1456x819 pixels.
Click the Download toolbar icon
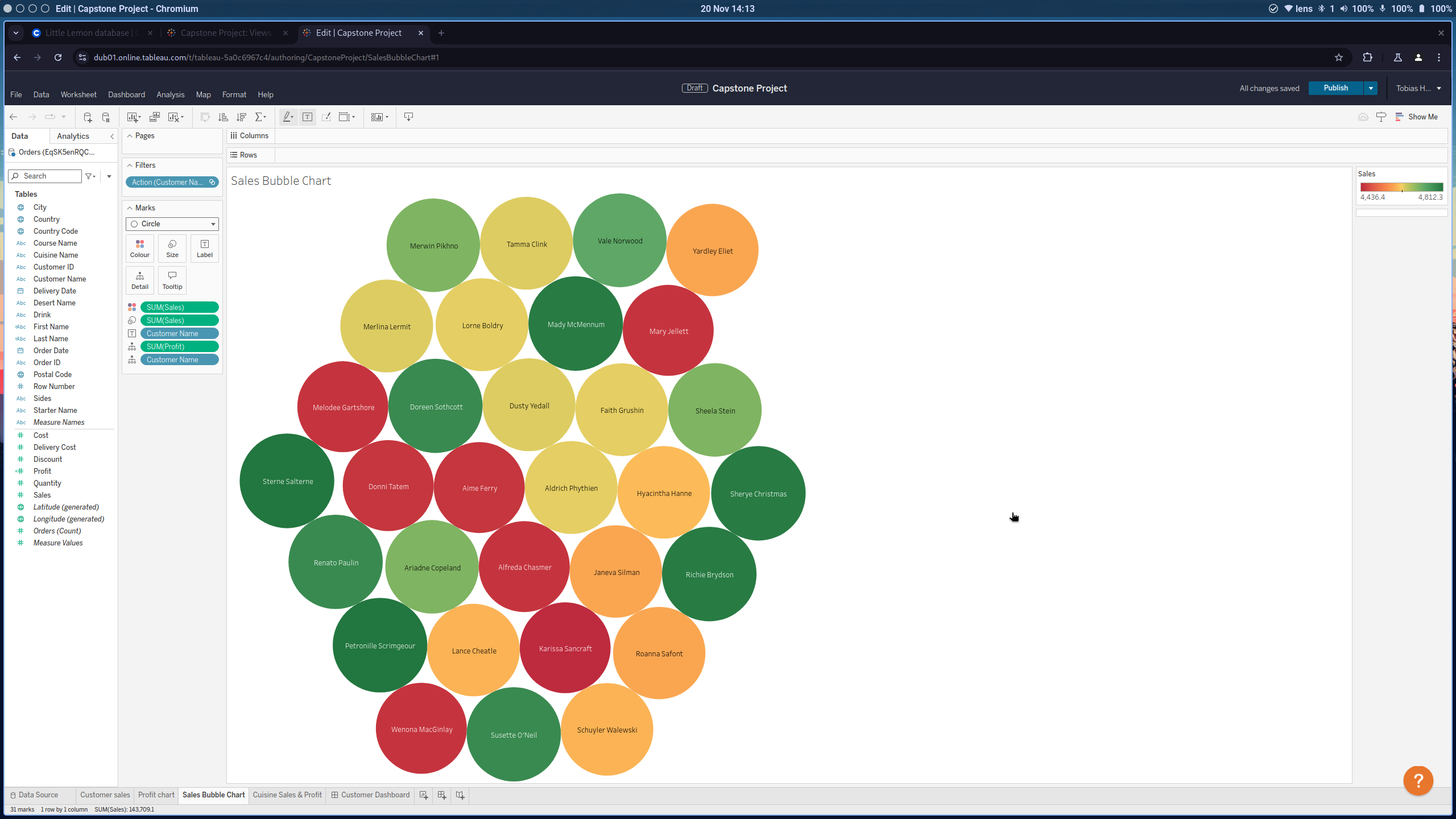(408, 117)
